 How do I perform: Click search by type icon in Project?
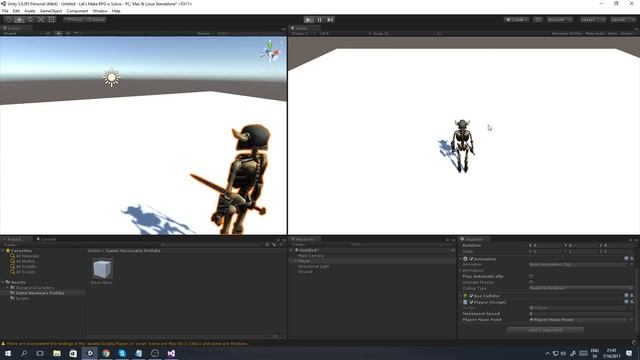268,244
